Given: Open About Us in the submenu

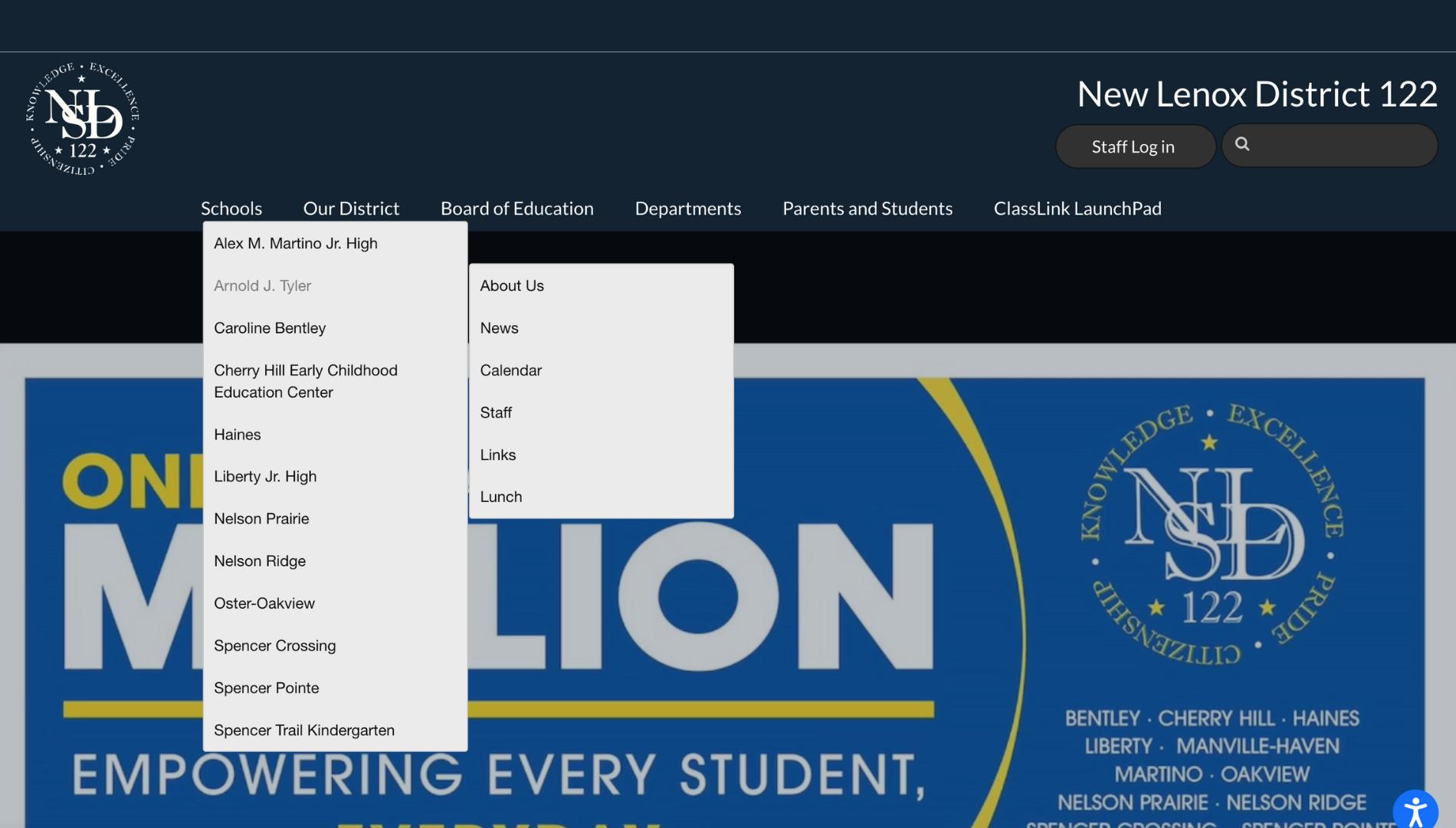Looking at the screenshot, I should coord(512,285).
